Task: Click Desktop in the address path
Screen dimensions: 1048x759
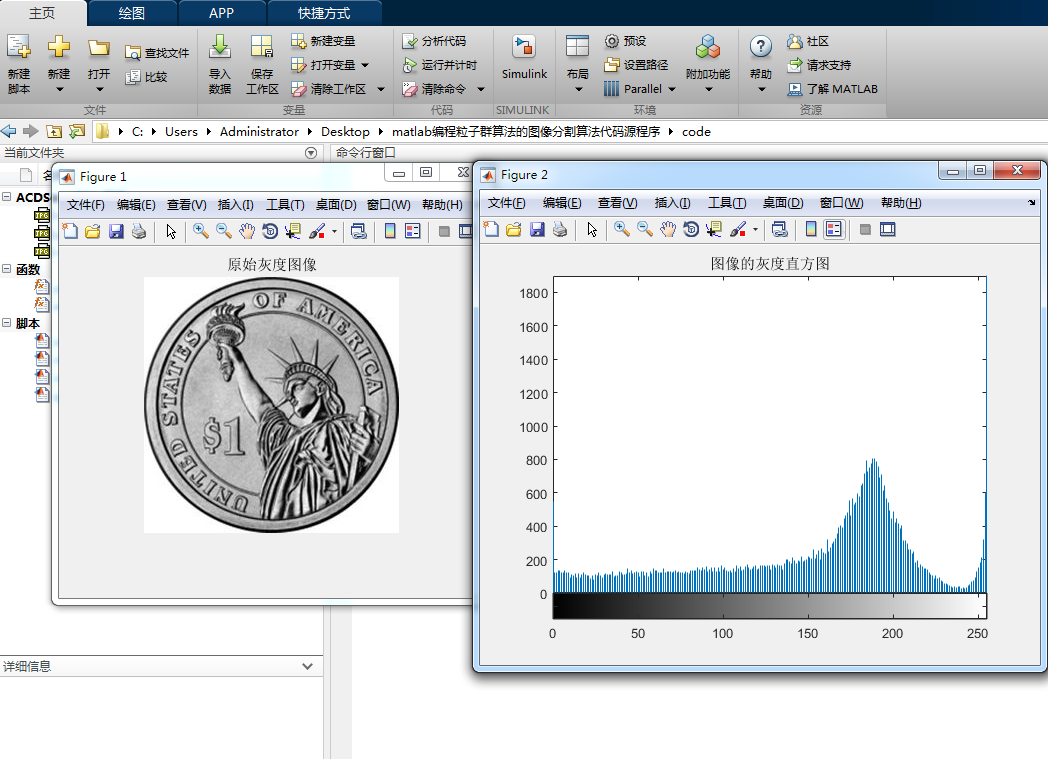Action: point(345,132)
